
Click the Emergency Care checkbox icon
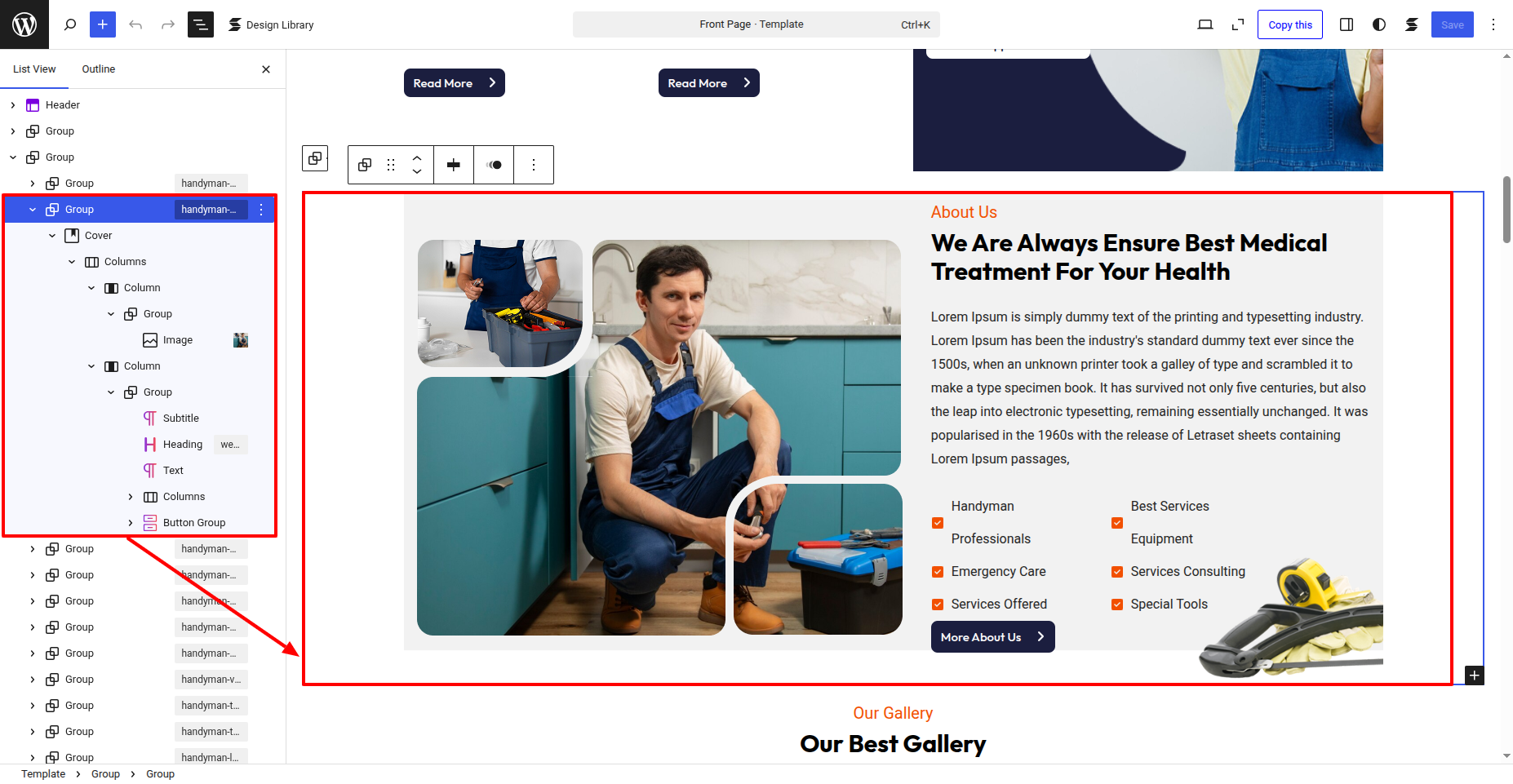pyautogui.click(x=938, y=572)
